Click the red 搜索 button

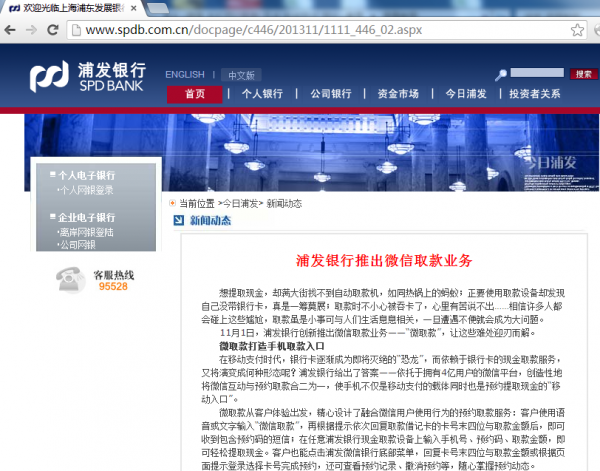[x=584, y=74]
